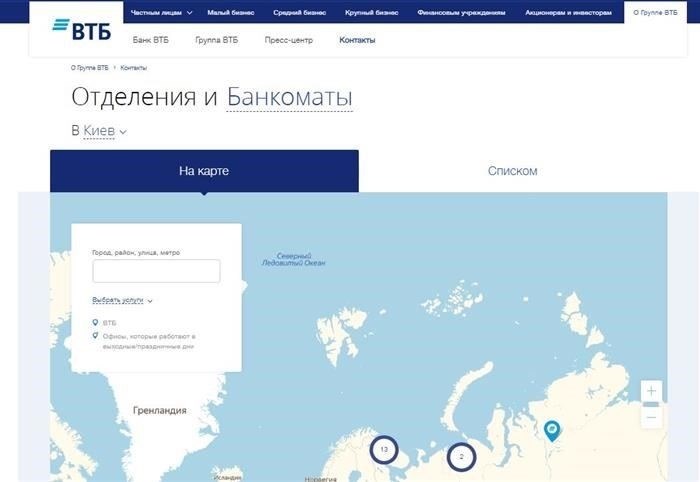Click the Гренландия map label

(x=160, y=410)
